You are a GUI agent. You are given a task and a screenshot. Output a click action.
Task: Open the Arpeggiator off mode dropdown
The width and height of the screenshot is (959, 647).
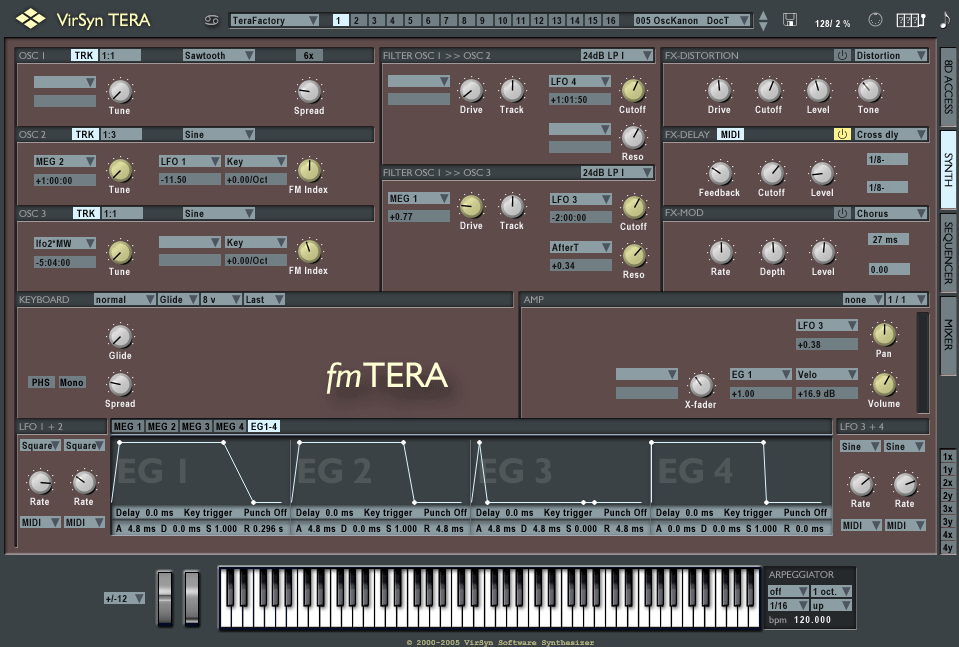[788, 591]
